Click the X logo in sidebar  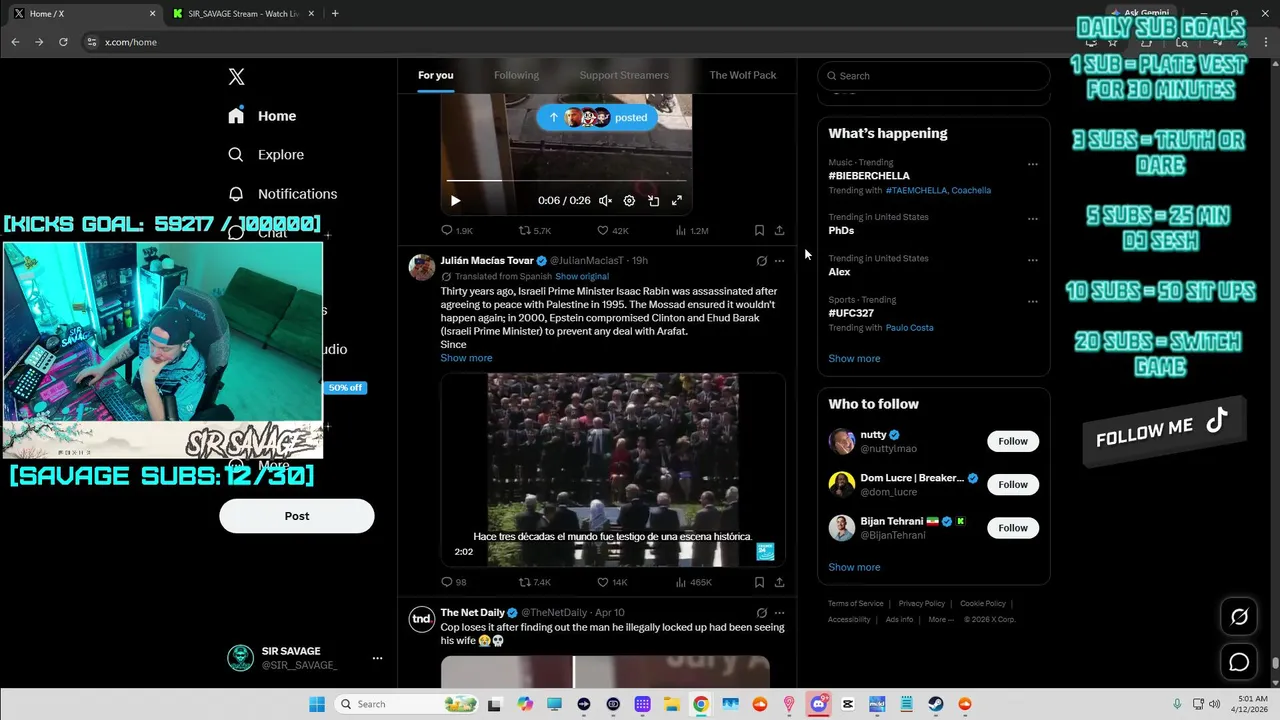(236, 77)
